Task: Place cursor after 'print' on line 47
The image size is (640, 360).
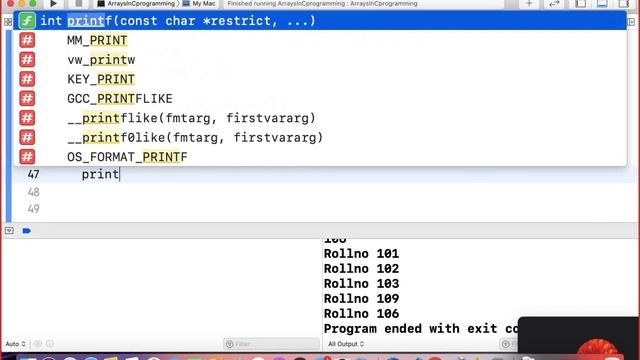Action: pos(119,174)
